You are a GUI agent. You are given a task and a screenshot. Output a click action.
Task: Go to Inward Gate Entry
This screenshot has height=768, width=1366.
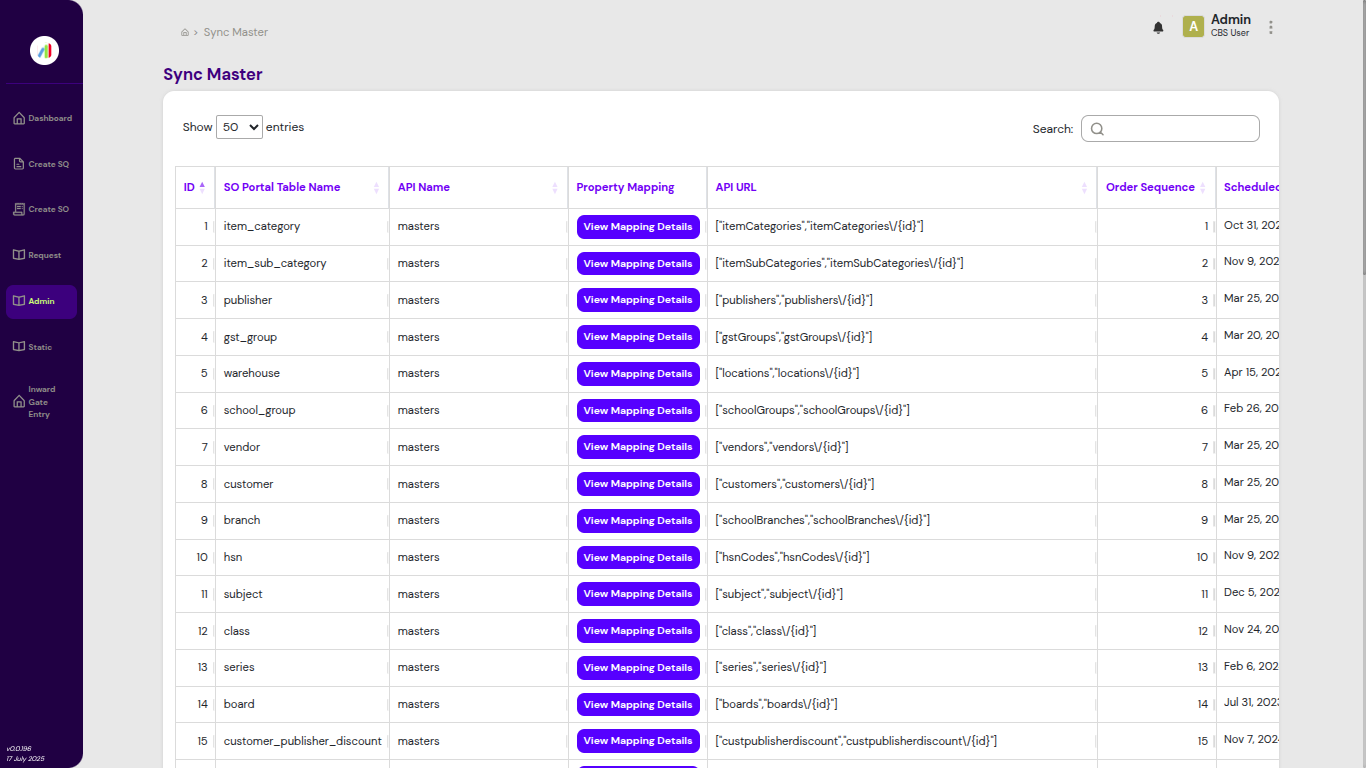[x=41, y=401]
